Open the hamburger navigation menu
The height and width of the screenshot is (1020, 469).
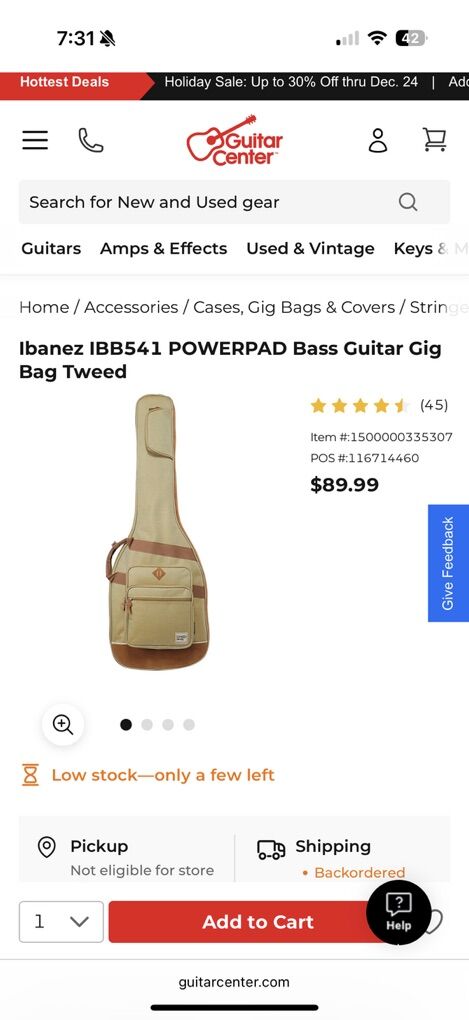pyautogui.click(x=35, y=141)
